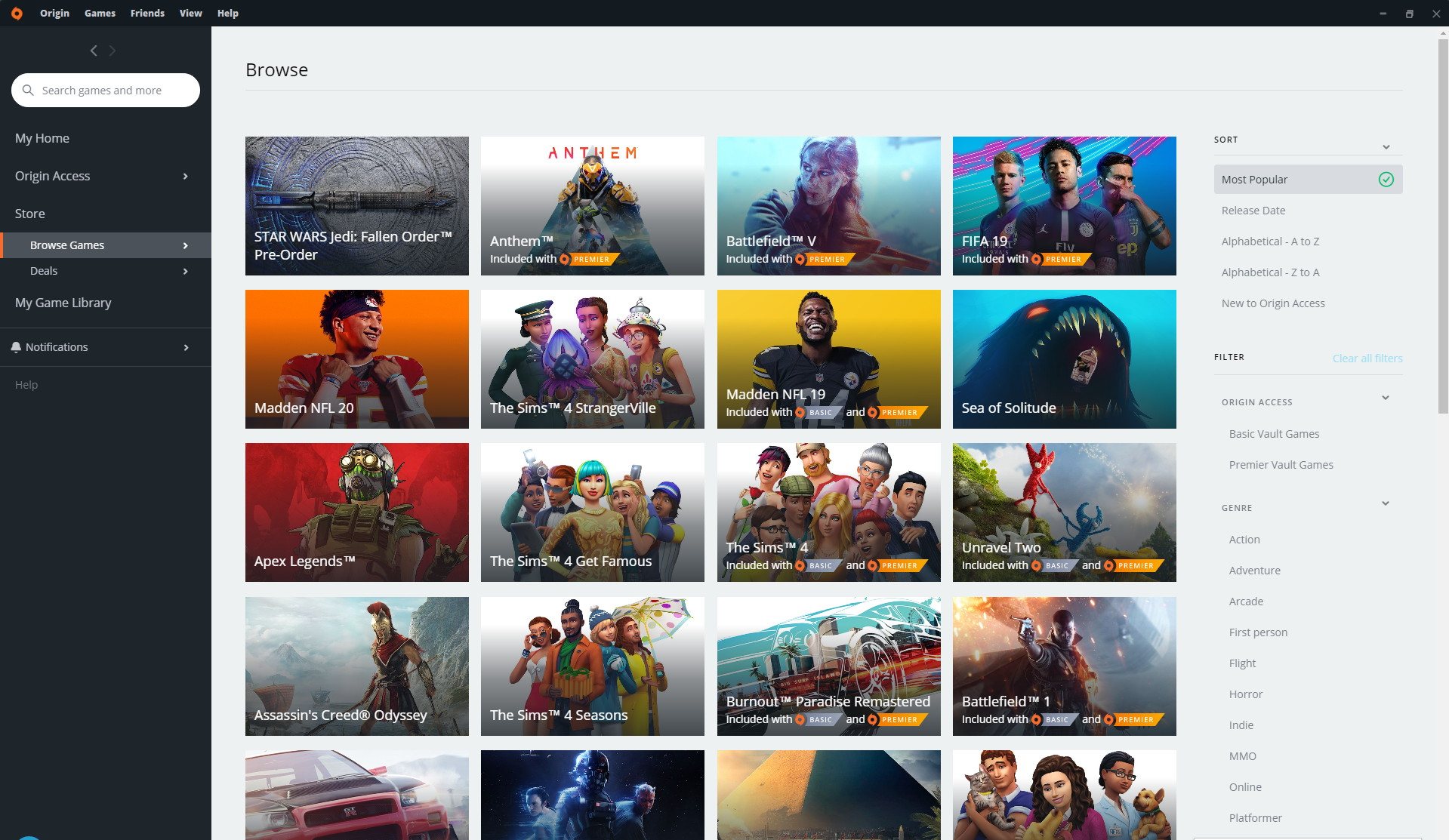The height and width of the screenshot is (840, 1449).
Task: Toggle the Adventure genre filter
Action: 1254,571
